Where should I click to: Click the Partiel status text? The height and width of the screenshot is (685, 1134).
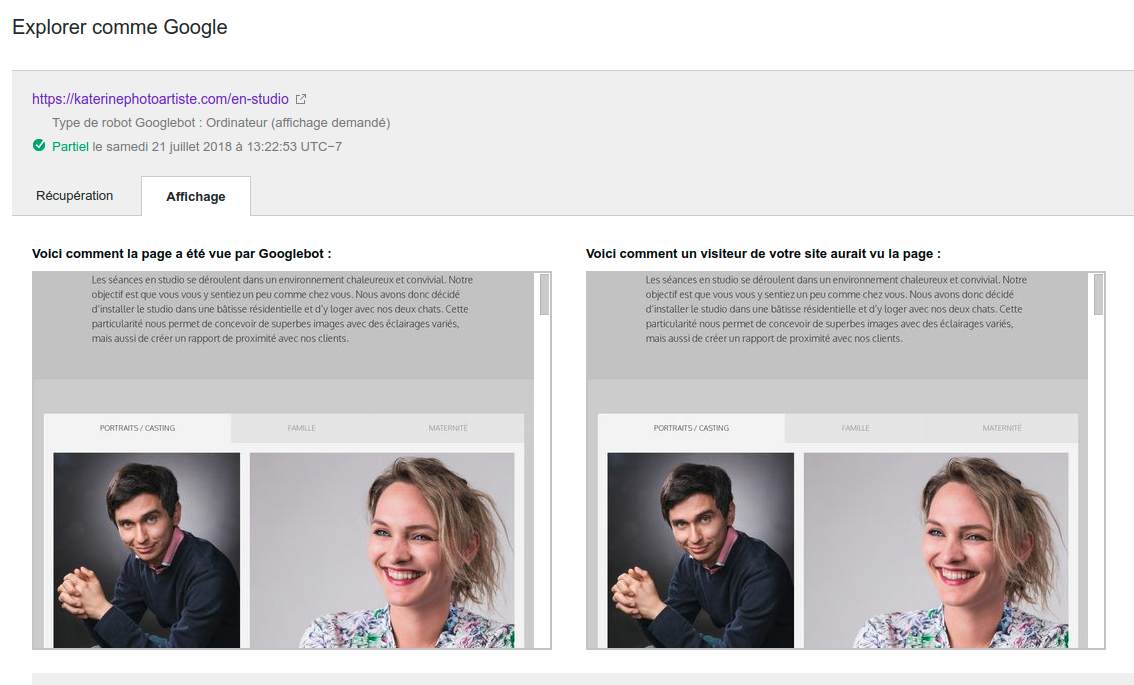(x=70, y=146)
